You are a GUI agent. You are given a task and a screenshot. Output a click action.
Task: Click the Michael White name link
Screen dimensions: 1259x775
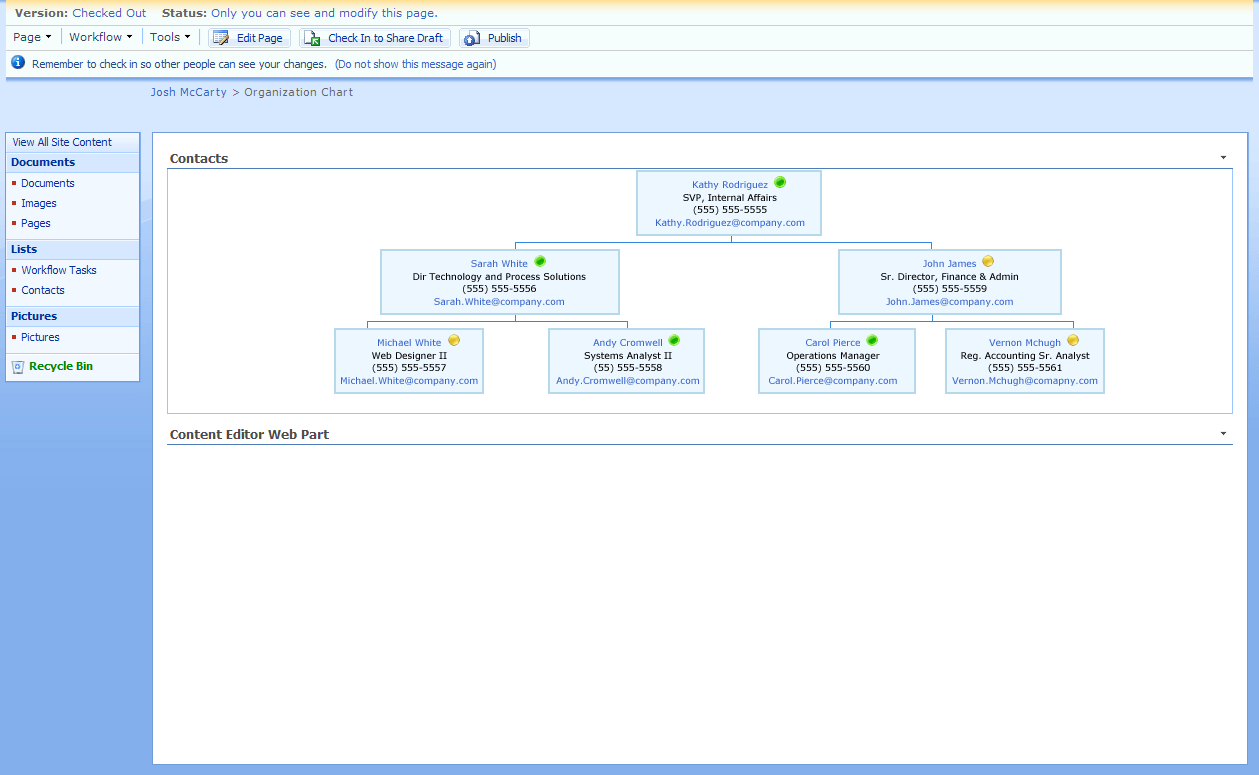[x=409, y=343]
